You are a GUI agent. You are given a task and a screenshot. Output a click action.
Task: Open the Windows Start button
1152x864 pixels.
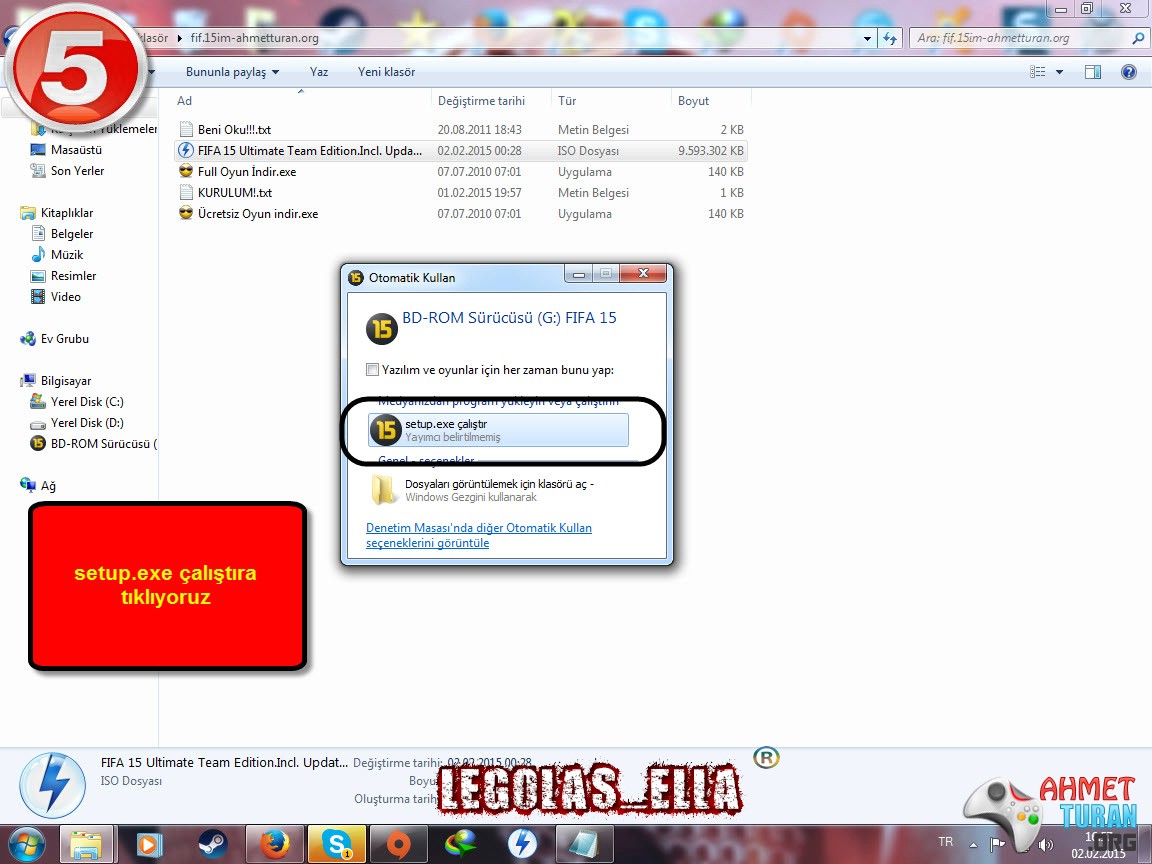tap(25, 845)
